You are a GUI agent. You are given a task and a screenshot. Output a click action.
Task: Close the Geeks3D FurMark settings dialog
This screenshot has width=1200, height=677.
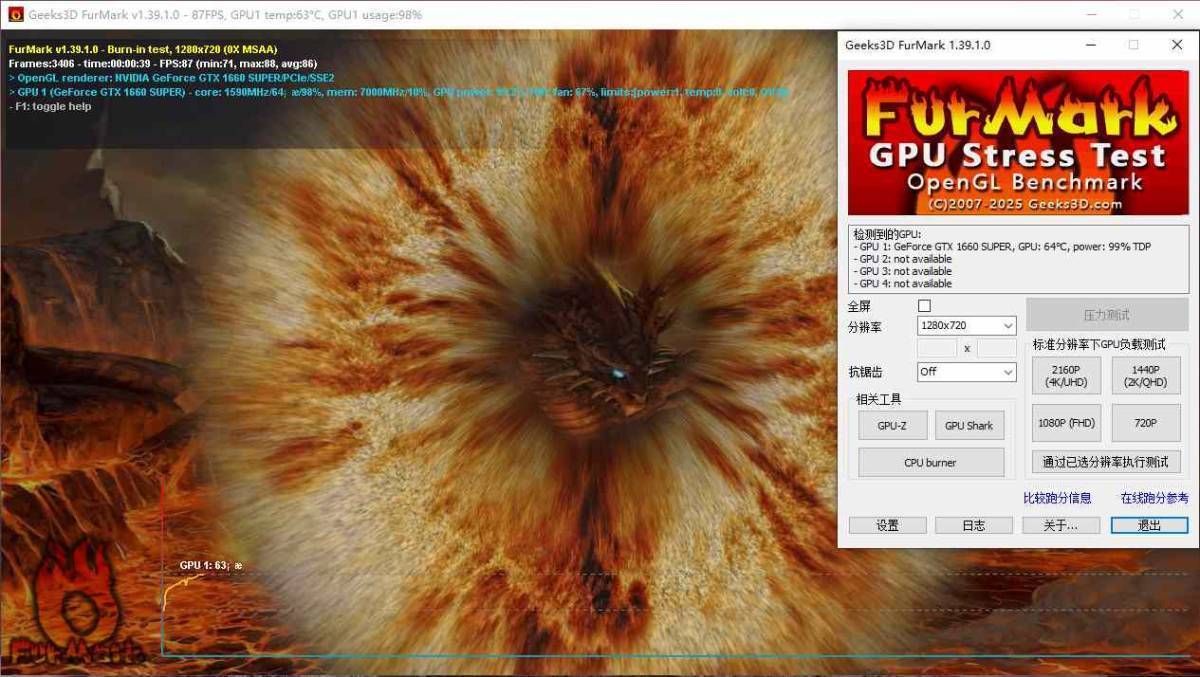click(x=1176, y=45)
